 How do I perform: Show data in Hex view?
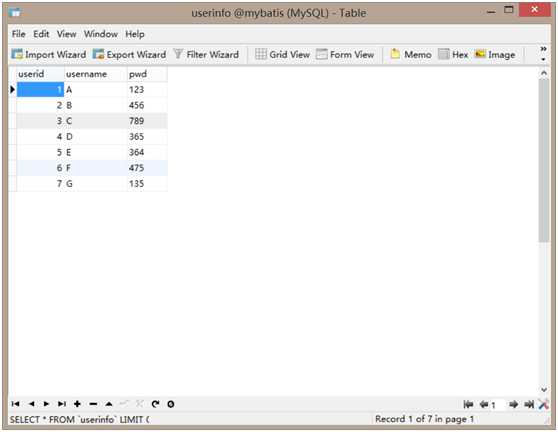(x=453, y=54)
